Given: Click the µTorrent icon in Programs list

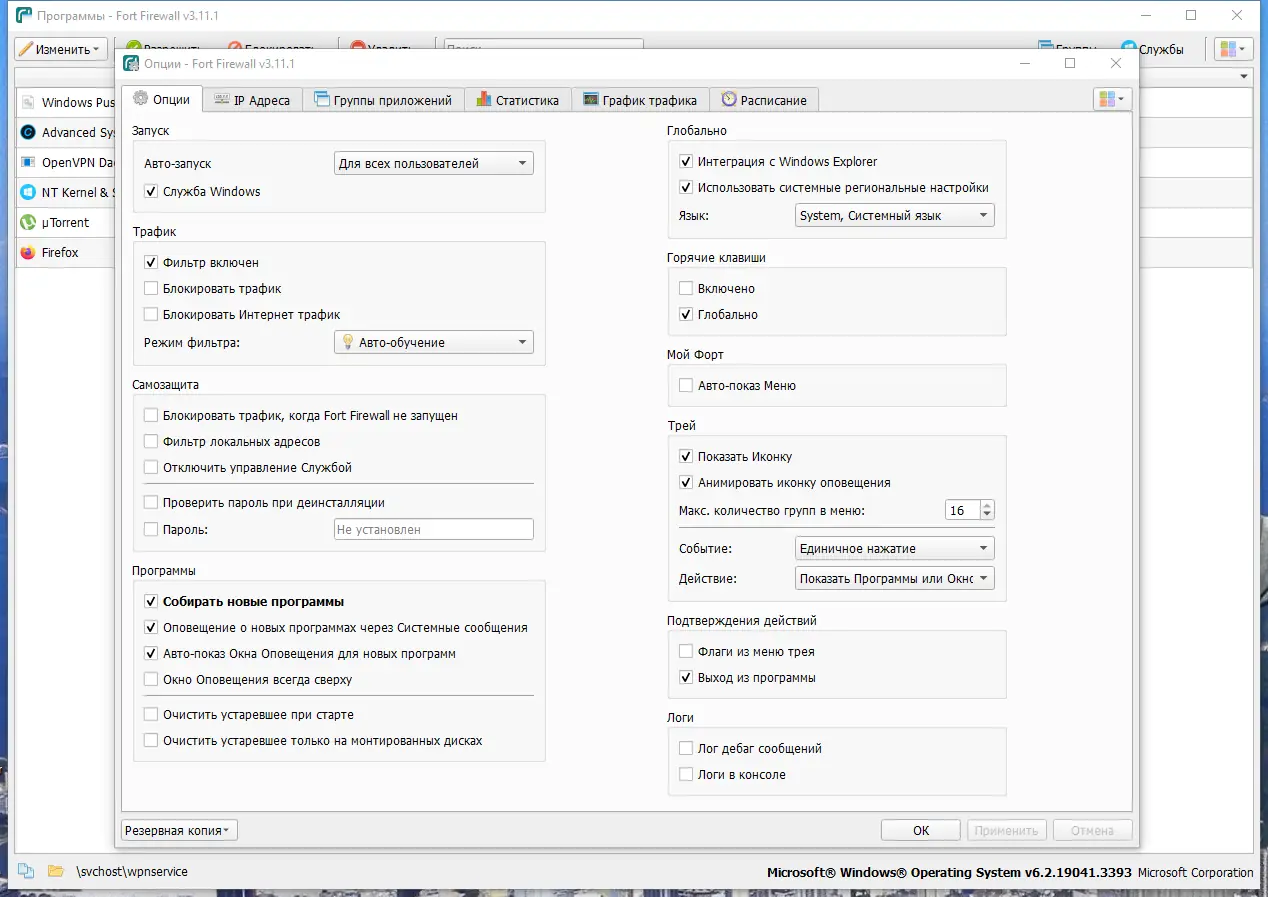Looking at the screenshot, I should [27, 222].
